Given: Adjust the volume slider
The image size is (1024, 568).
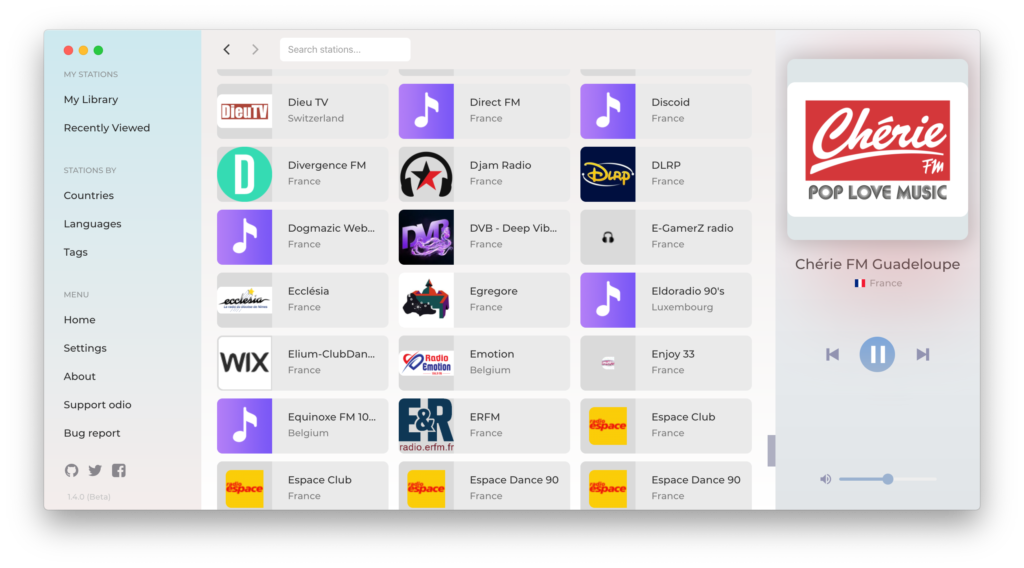Looking at the screenshot, I should click(x=887, y=479).
